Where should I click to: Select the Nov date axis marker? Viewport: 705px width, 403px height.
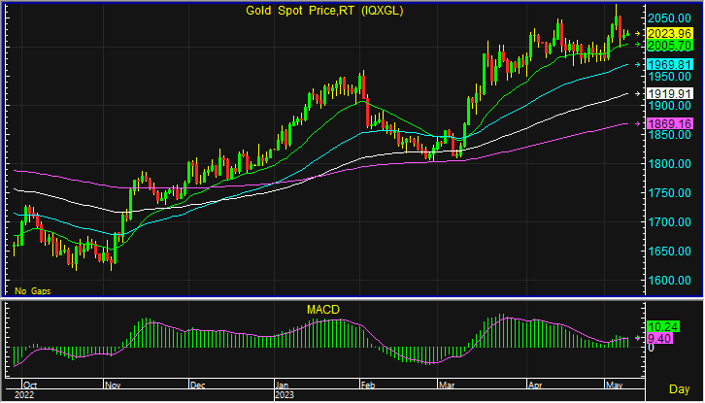pyautogui.click(x=111, y=383)
